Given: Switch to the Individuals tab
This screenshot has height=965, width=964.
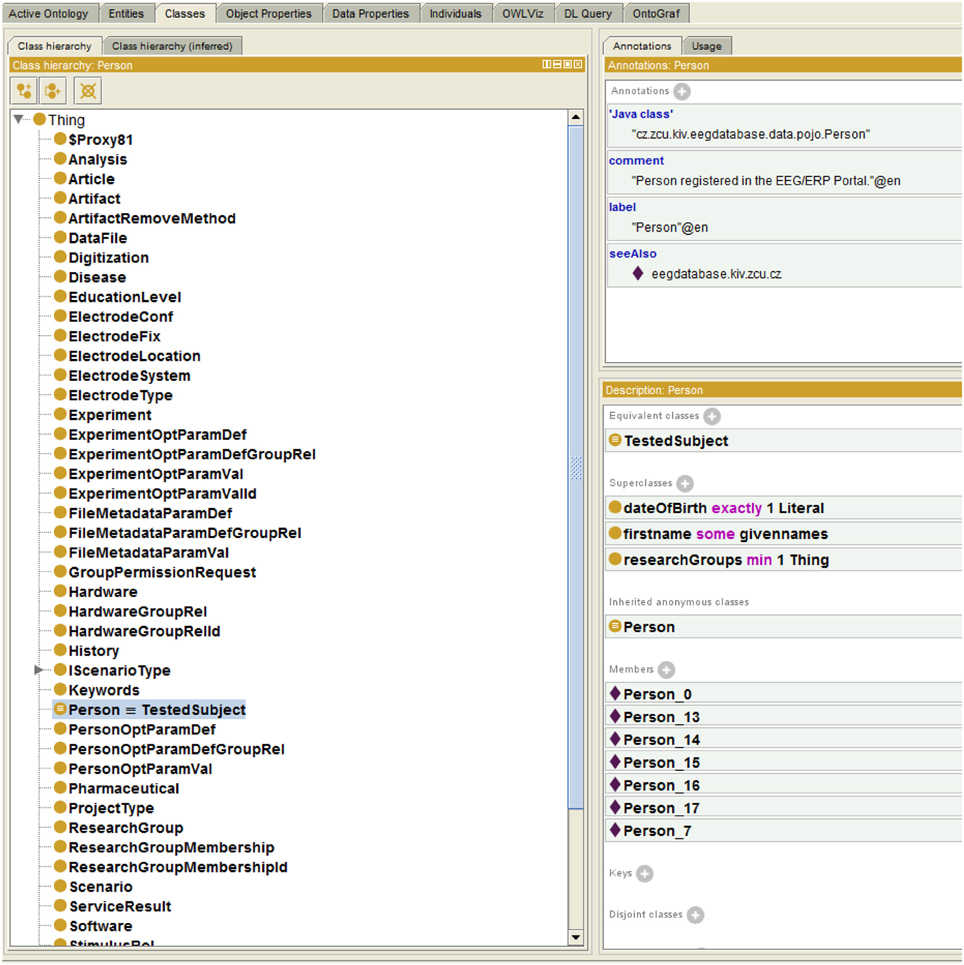Looking at the screenshot, I should click(x=456, y=14).
